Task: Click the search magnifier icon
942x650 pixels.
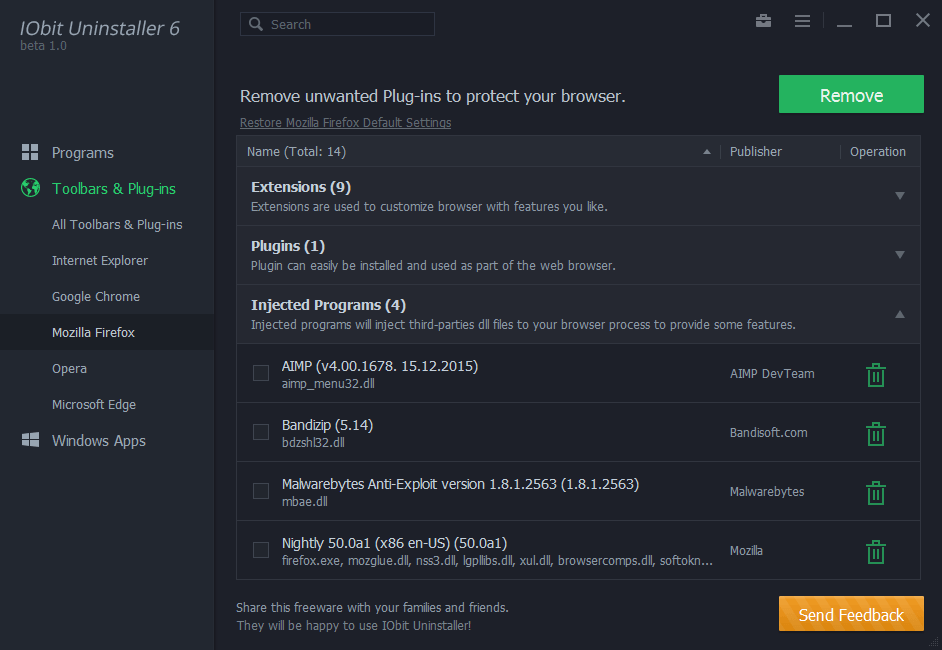Action: pos(256,24)
